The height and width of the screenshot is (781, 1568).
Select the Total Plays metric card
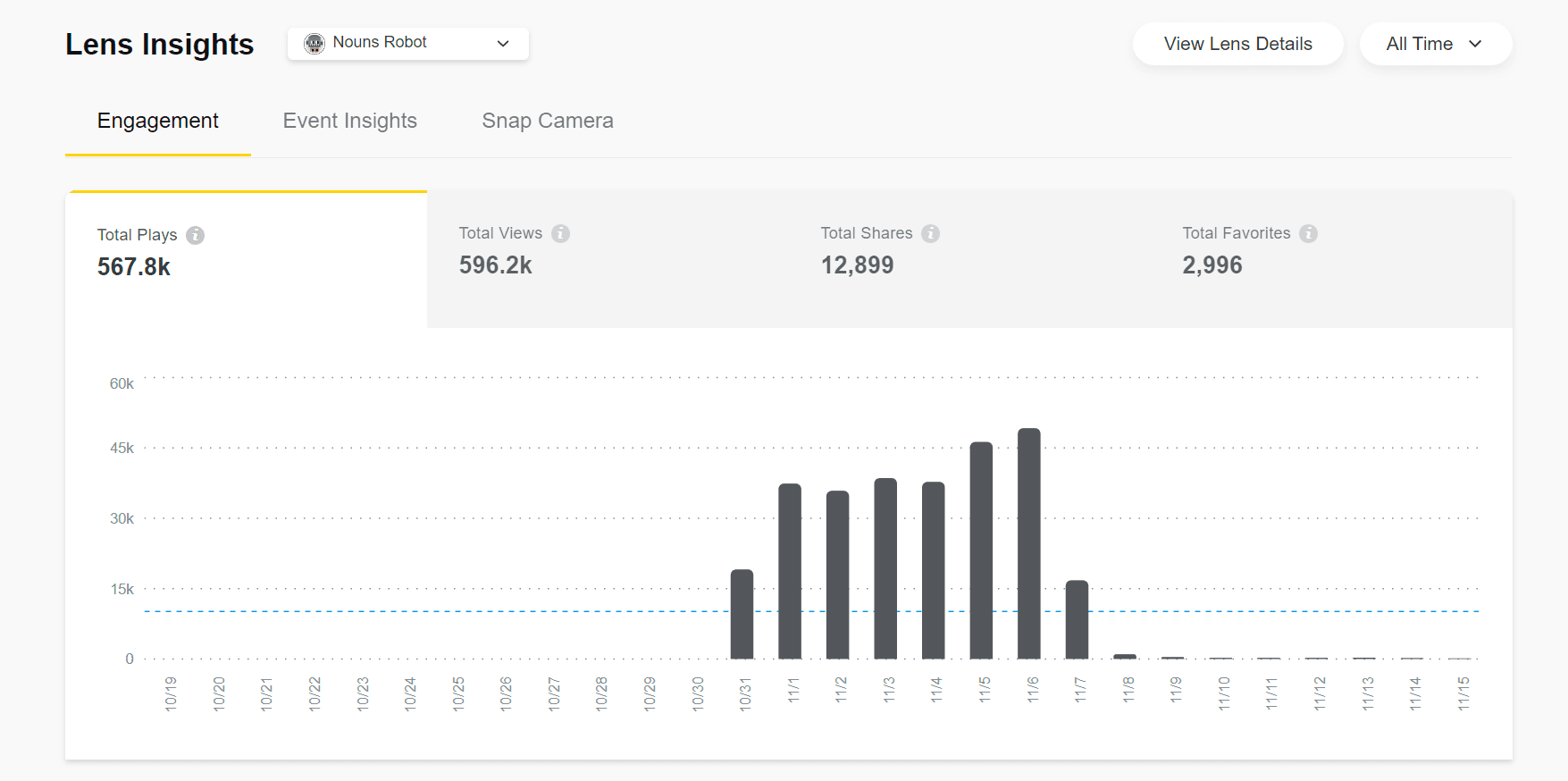246,259
